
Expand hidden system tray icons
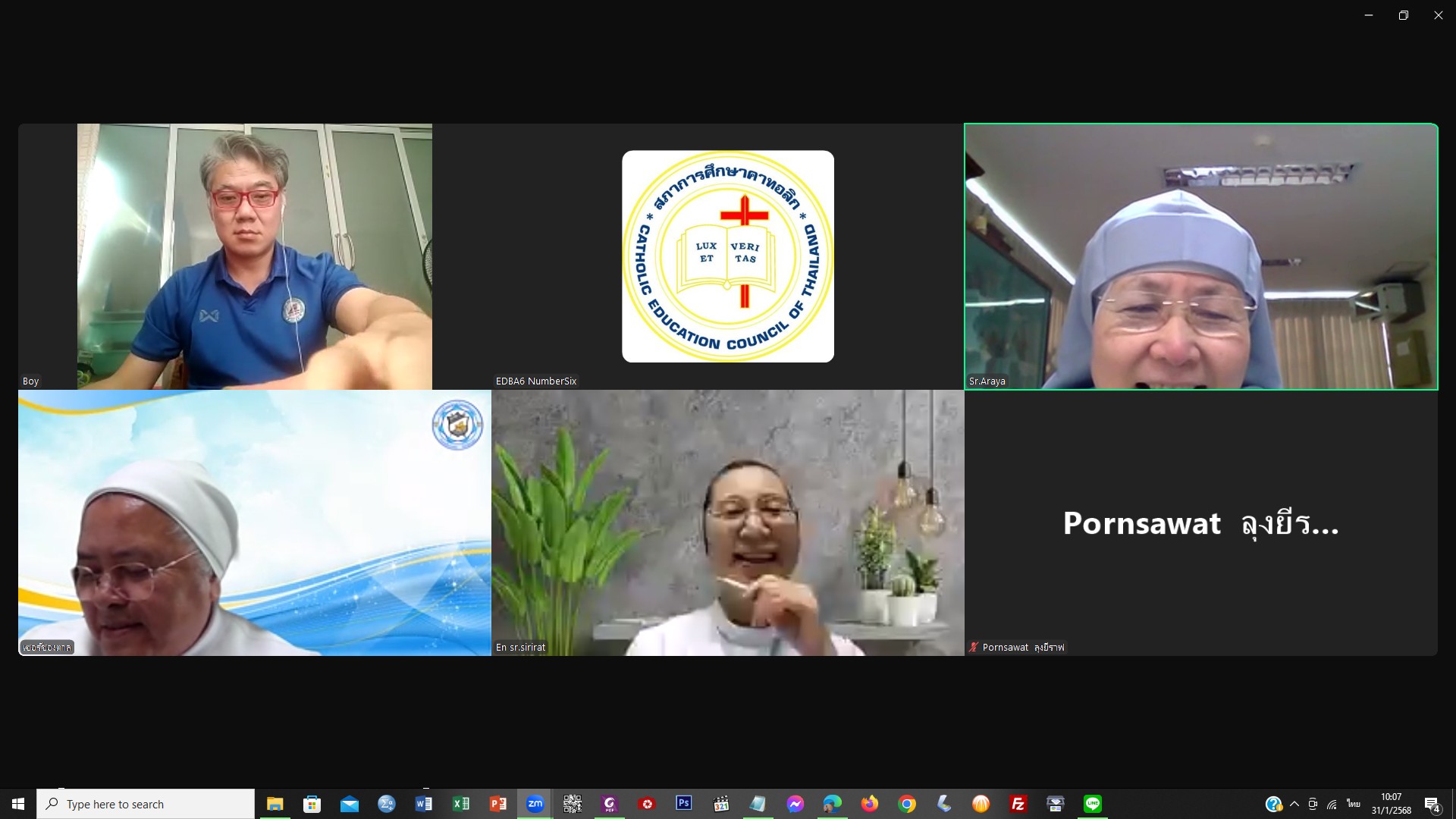1294,804
